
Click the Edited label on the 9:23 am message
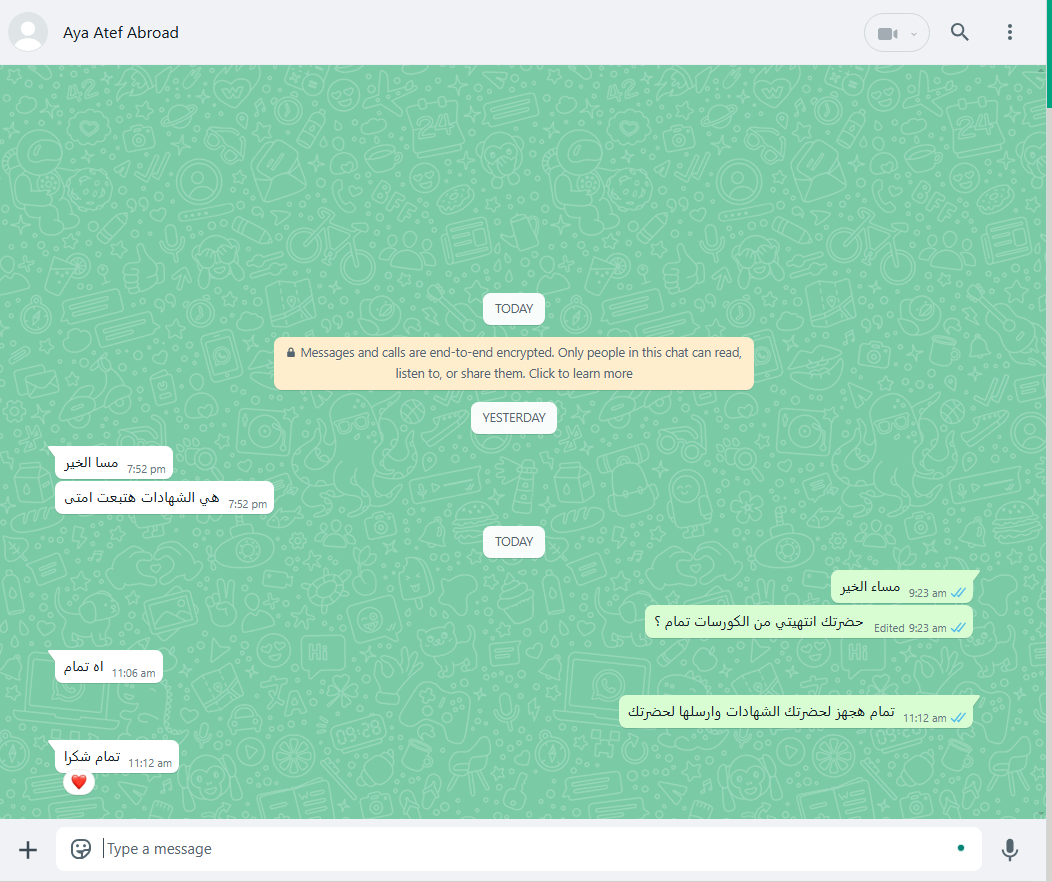tap(889, 628)
